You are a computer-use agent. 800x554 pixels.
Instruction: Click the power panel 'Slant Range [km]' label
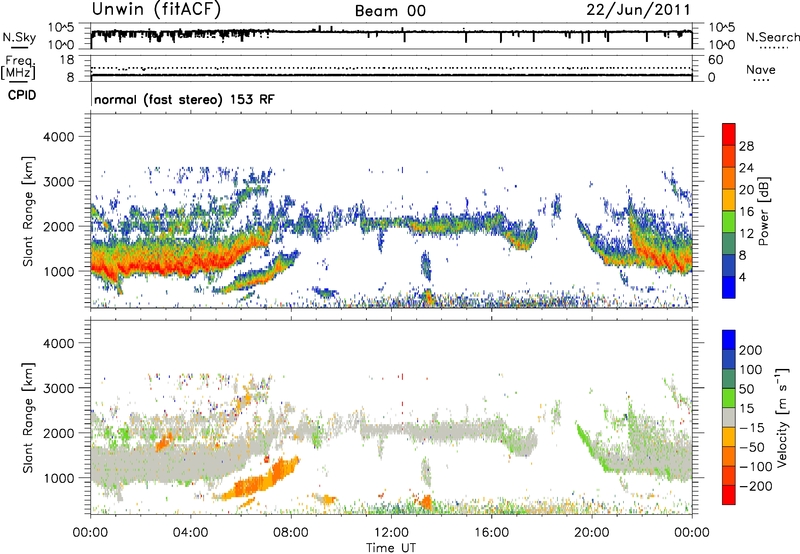pos(28,211)
